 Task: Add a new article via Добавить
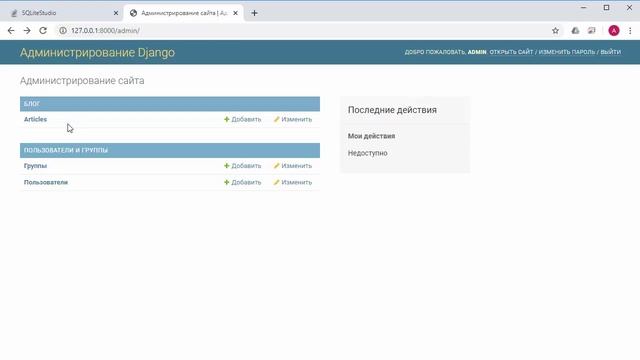pyautogui.click(x=242, y=119)
